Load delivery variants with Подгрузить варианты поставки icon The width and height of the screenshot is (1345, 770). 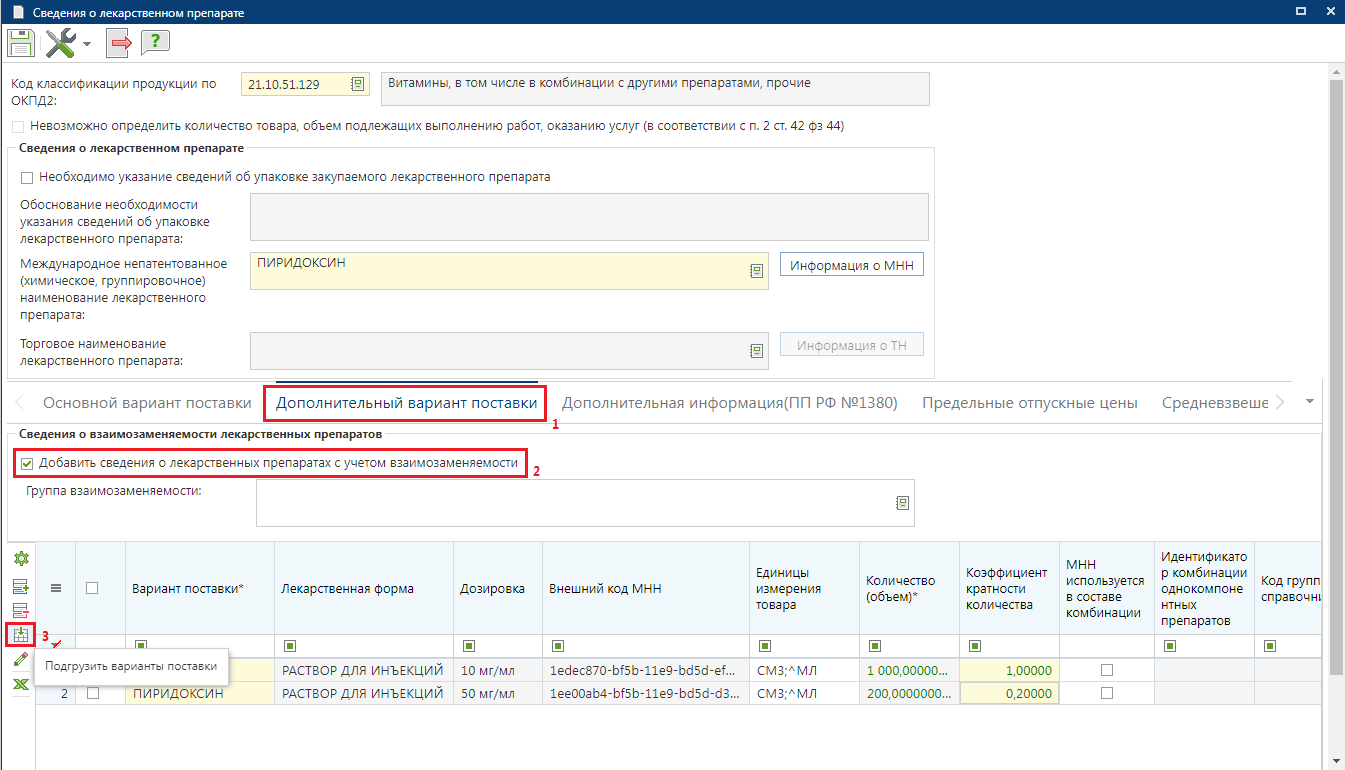(x=20, y=635)
